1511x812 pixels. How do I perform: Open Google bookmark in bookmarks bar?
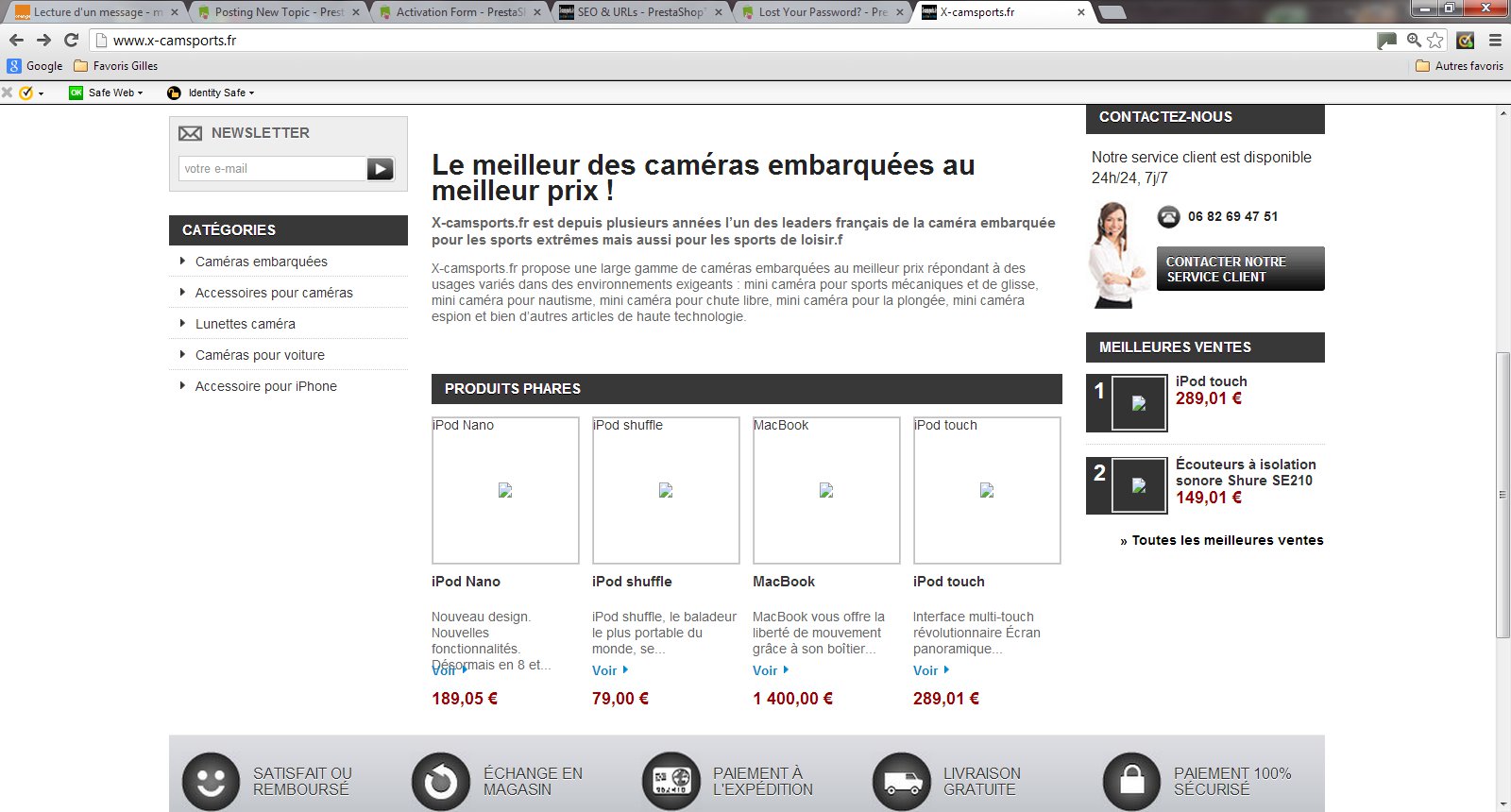pos(35,66)
